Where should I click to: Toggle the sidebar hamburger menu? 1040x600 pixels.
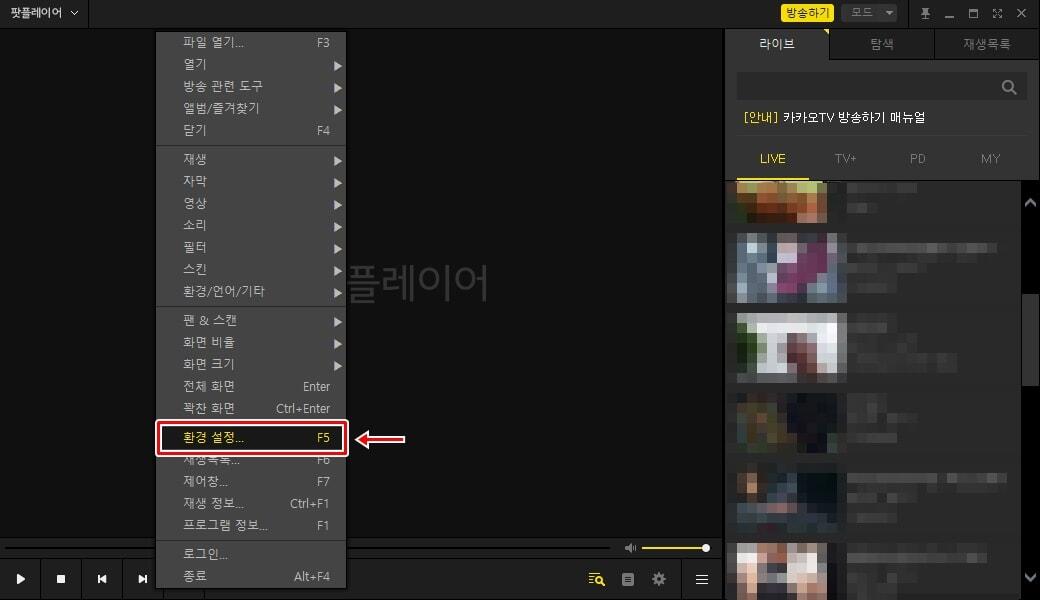coord(702,579)
